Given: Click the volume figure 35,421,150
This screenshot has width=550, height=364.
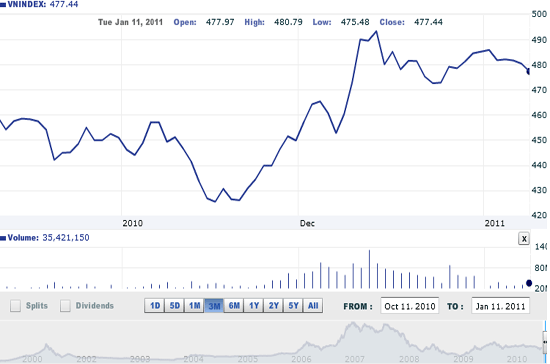Looking at the screenshot, I should coord(66,238).
